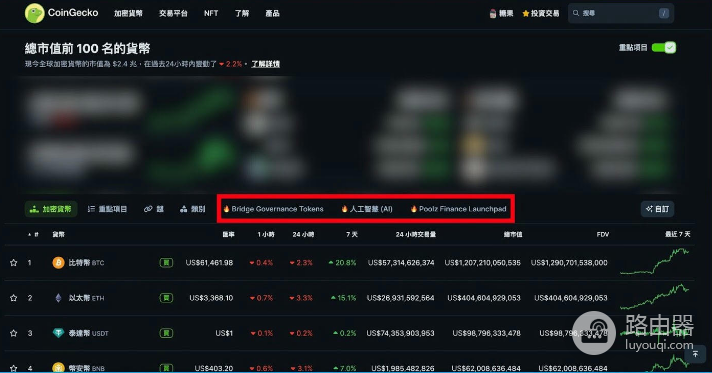Select the 加密貨幣 tab
This screenshot has width=712, height=373.
(x=50, y=209)
